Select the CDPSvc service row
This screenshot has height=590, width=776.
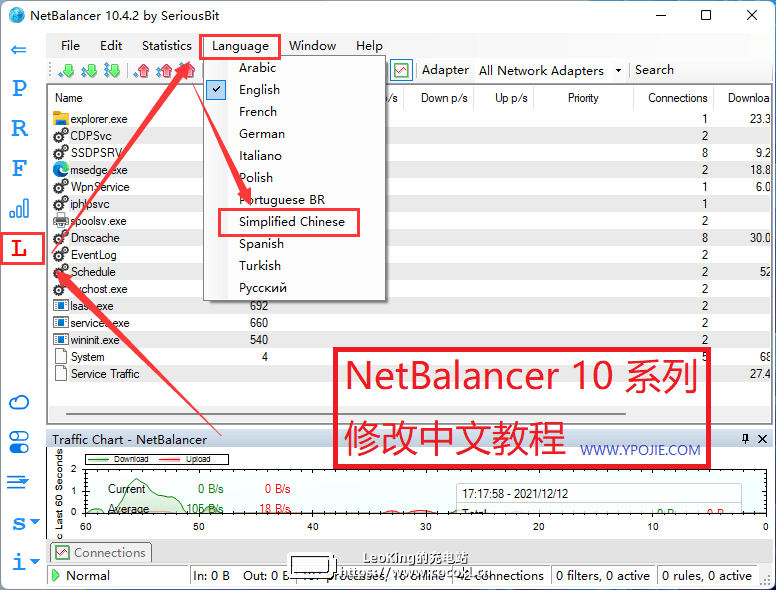coord(410,136)
